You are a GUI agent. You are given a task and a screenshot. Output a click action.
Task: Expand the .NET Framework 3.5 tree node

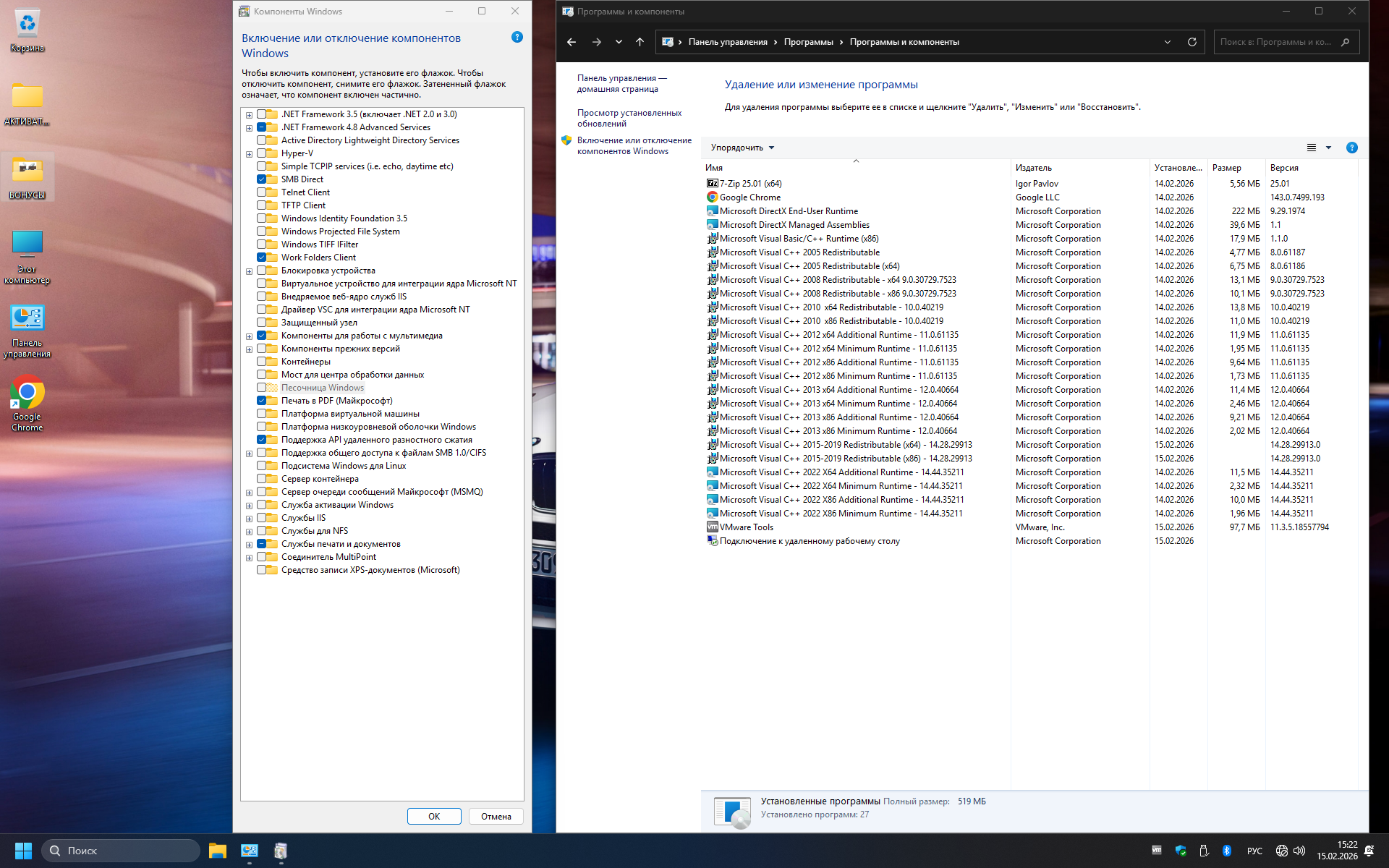click(249, 115)
